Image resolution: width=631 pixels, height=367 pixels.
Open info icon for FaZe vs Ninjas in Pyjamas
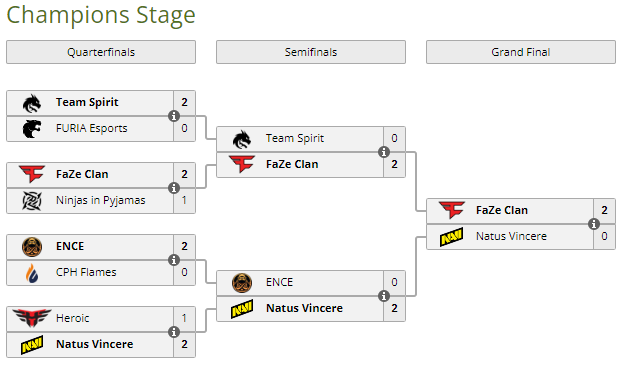coord(174,188)
